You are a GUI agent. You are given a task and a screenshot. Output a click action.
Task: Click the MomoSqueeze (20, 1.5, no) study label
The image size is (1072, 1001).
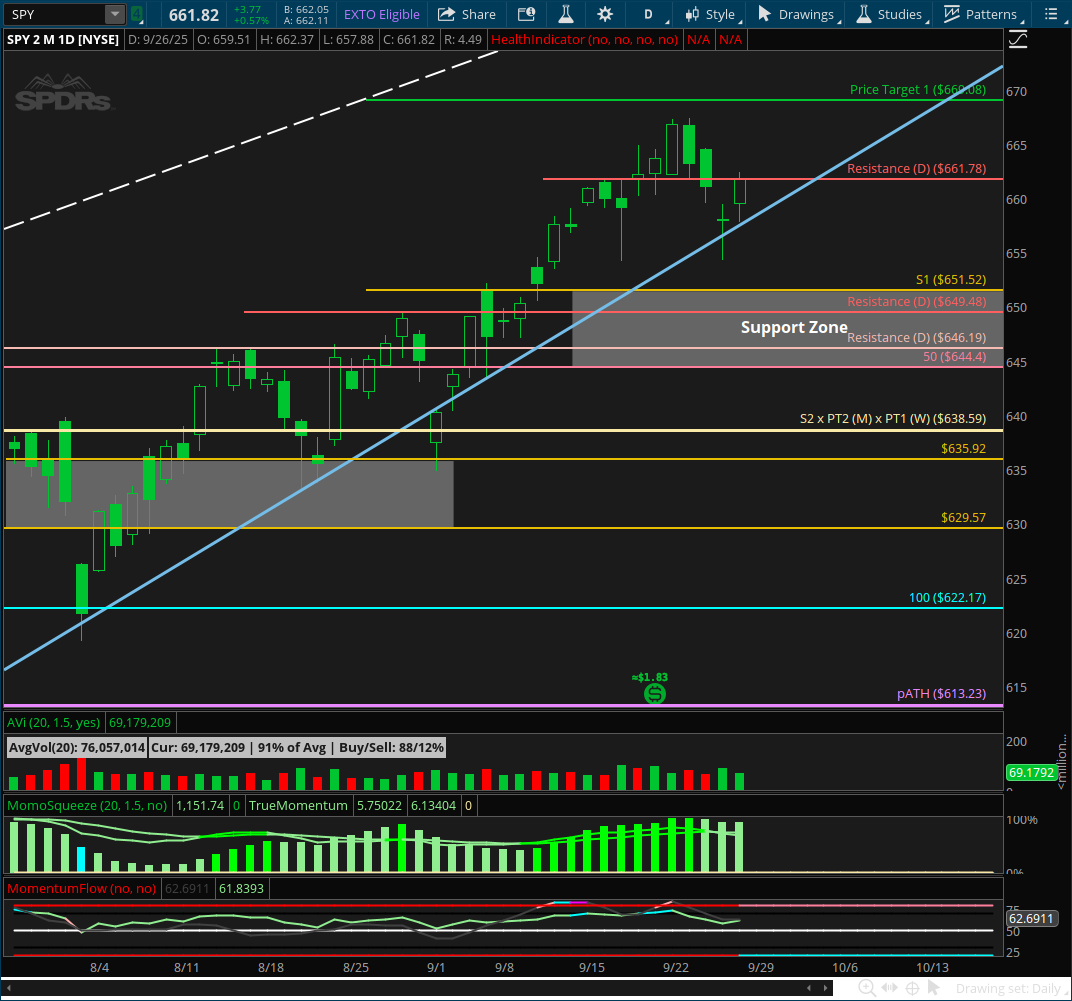[87, 805]
